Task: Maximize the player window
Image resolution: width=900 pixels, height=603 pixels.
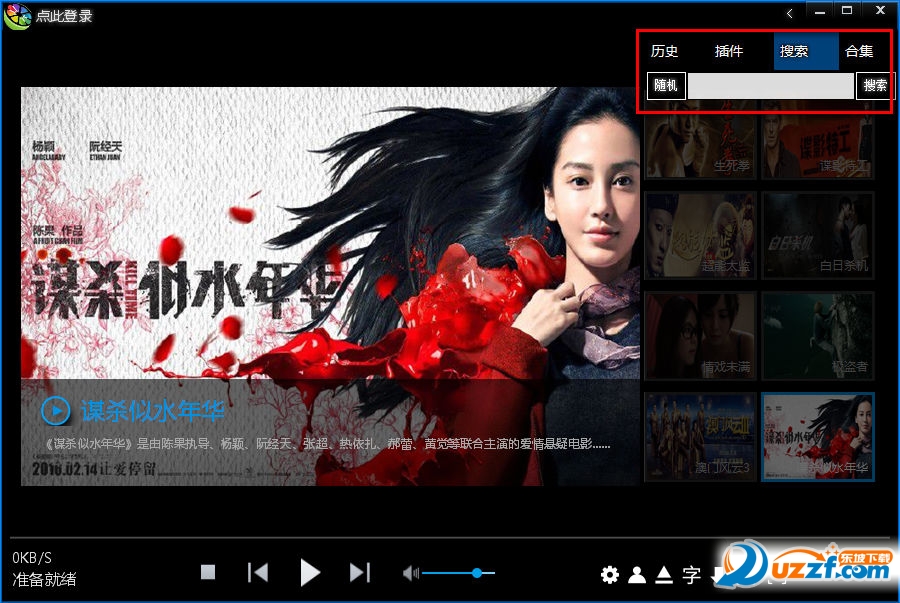Action: point(847,11)
